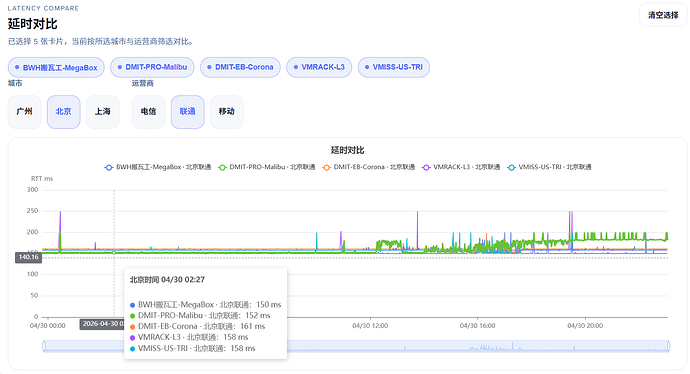690x374 pixels.
Task: Click tooltip row DMIT-PRO-Malibu 152 ms
Action: click(x=200, y=315)
